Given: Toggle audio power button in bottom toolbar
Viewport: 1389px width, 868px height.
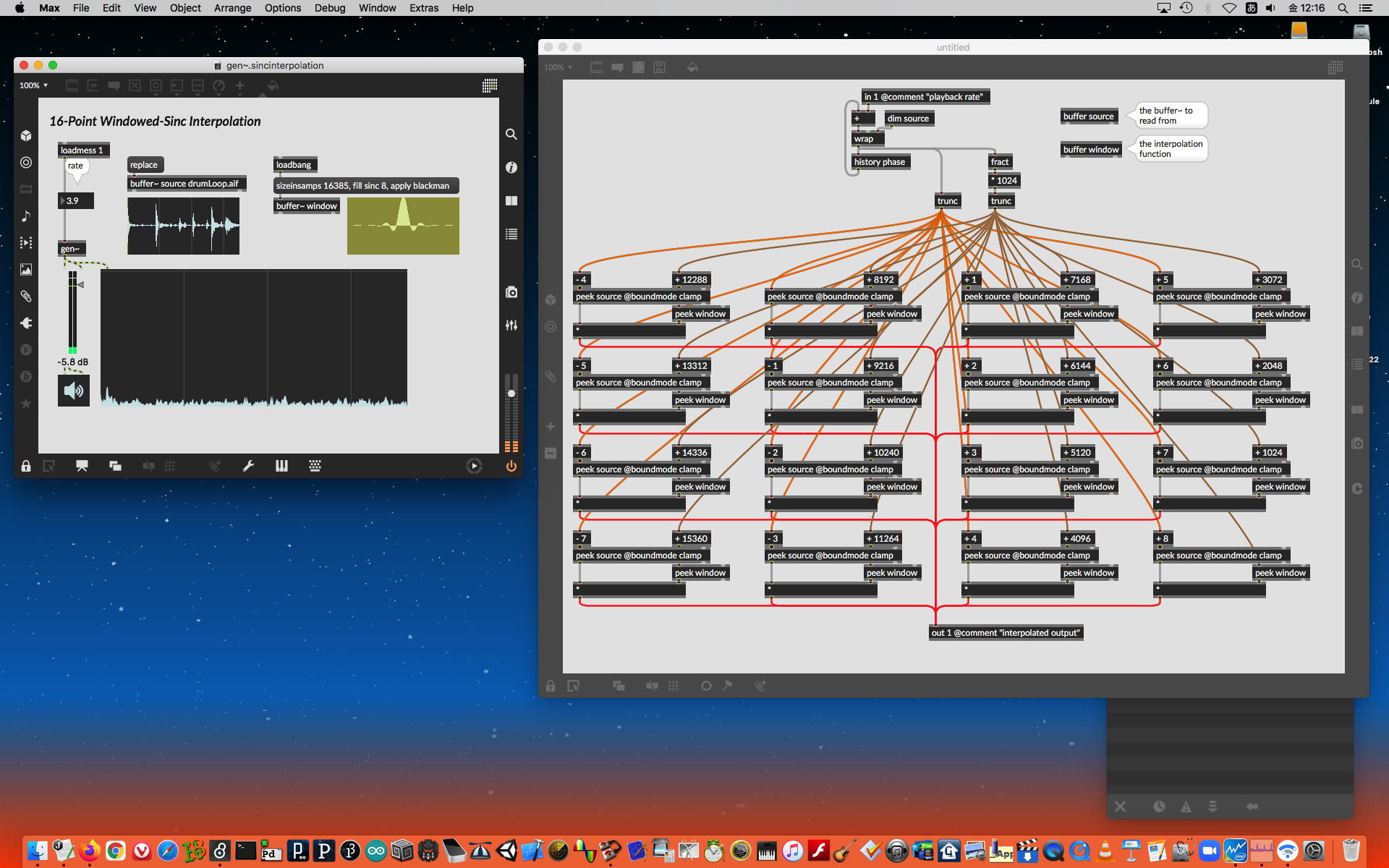Looking at the screenshot, I should [x=511, y=466].
